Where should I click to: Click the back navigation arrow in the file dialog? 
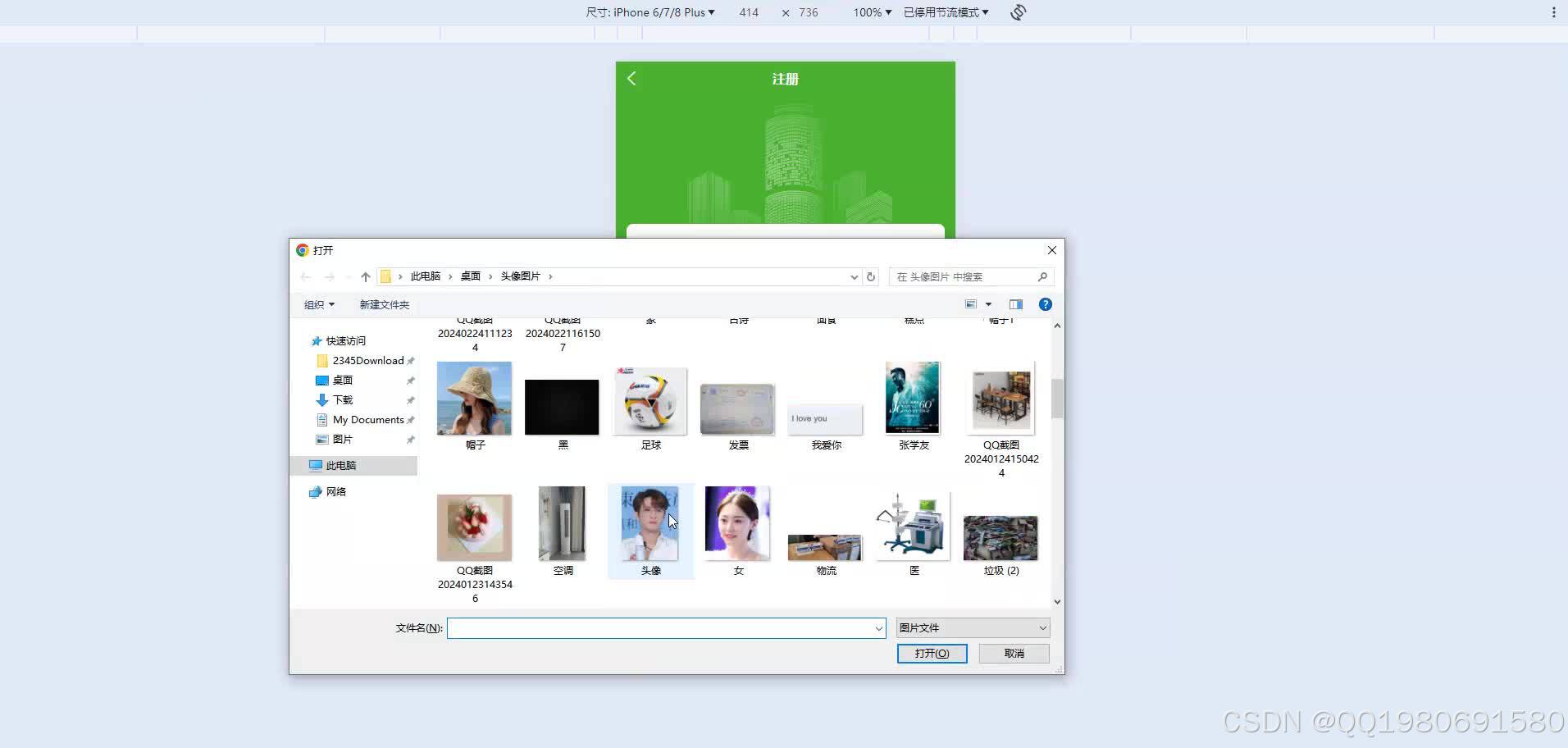pos(305,276)
